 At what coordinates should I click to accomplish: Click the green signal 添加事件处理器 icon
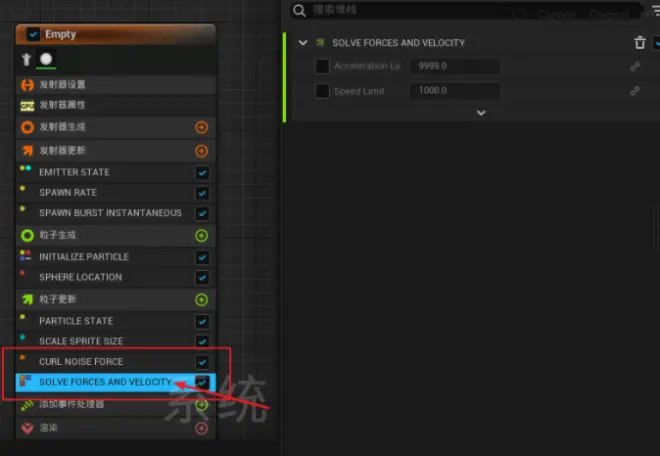(27, 405)
